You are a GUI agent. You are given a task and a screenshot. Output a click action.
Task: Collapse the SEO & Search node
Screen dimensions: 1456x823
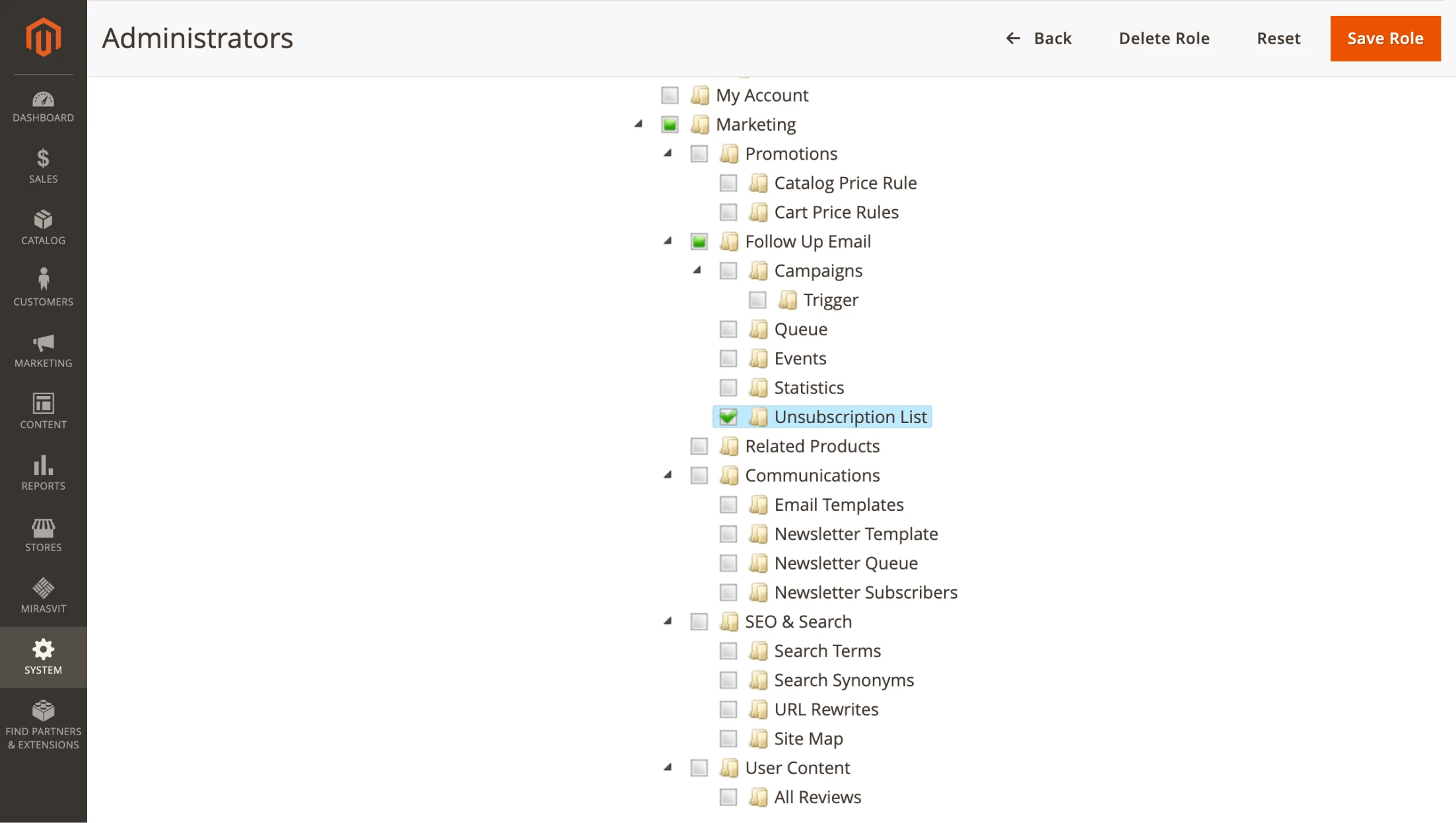668,621
